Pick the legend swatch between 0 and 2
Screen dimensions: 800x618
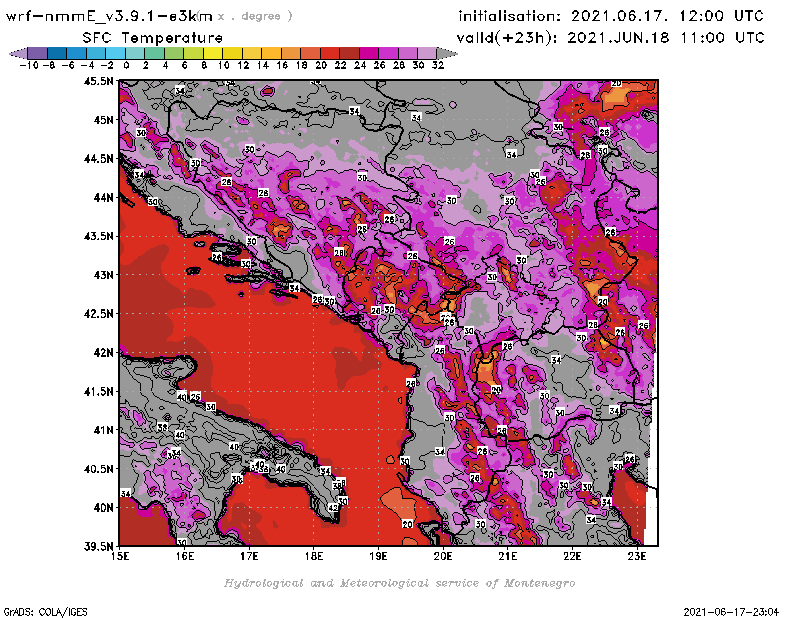[x=135, y=53]
